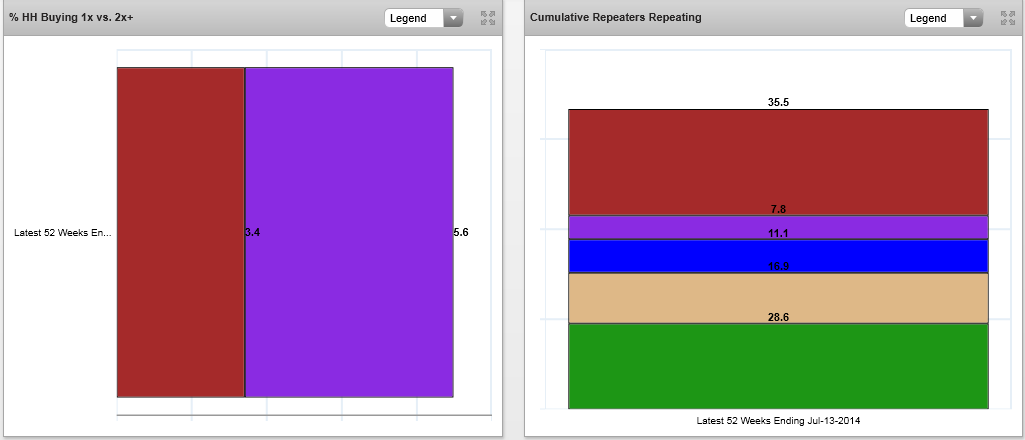Expand the % HH Buying panel to fullscreen
Screen dimensions: 1025x440
coord(488,18)
